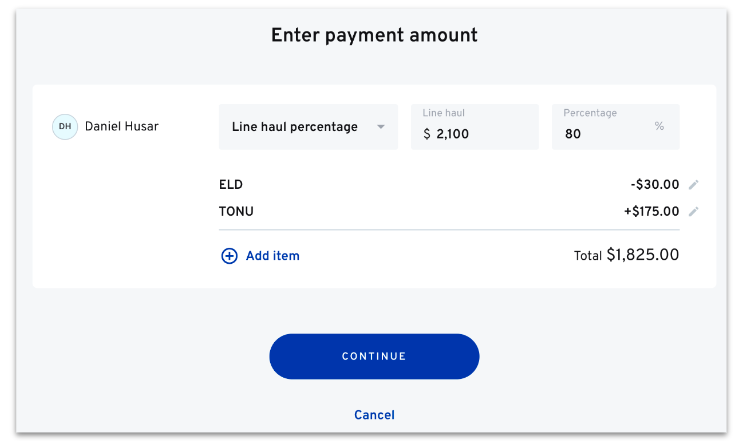742x444 pixels.
Task: Click the Daniel Husar name
Action: coord(121,127)
